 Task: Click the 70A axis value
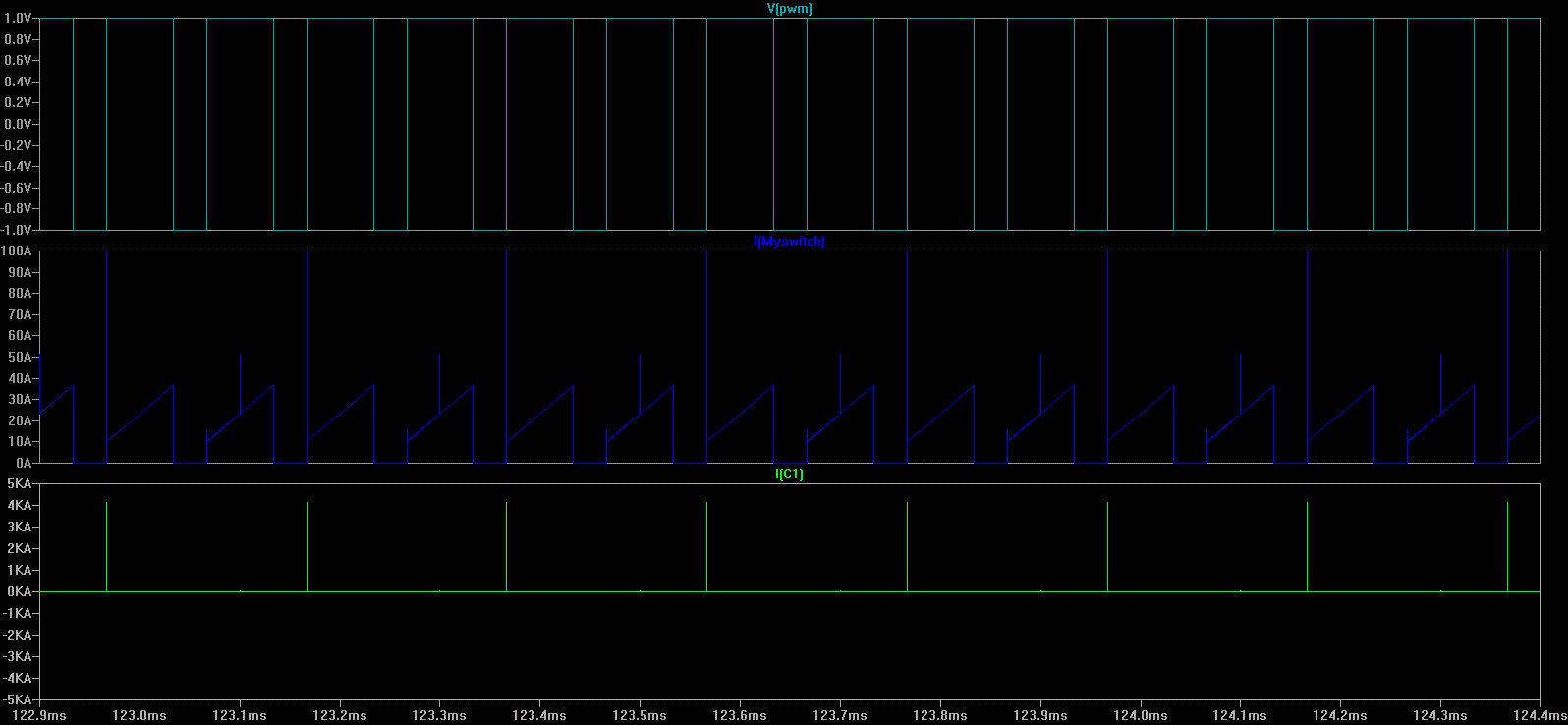click(19, 314)
